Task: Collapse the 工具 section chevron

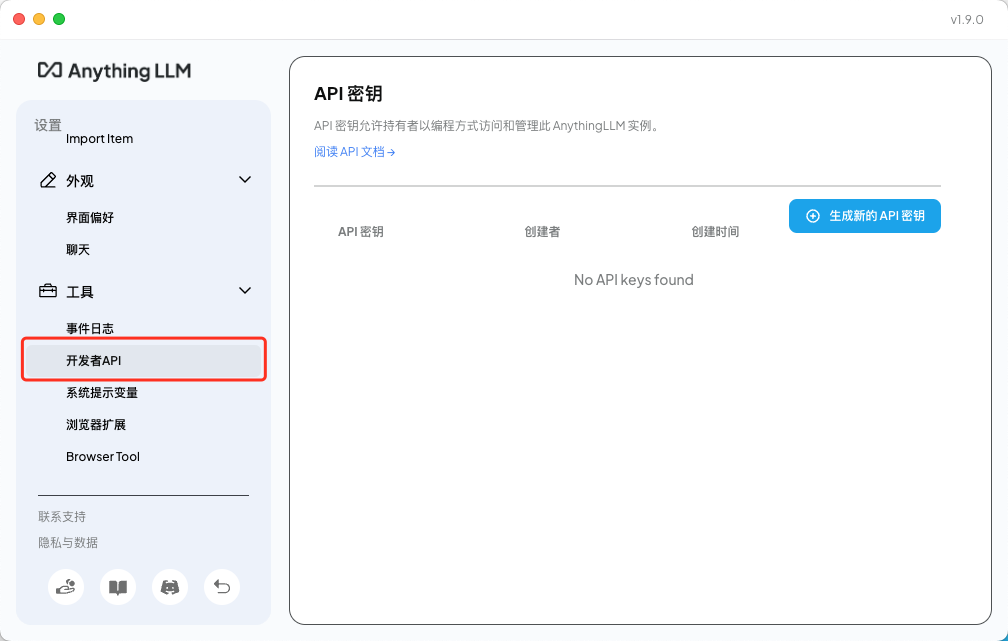Action: [x=245, y=291]
